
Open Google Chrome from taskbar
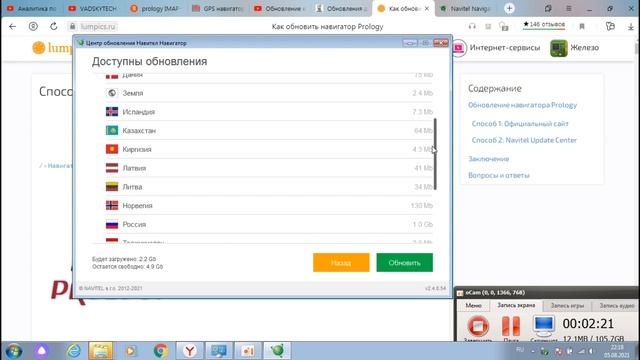point(160,351)
